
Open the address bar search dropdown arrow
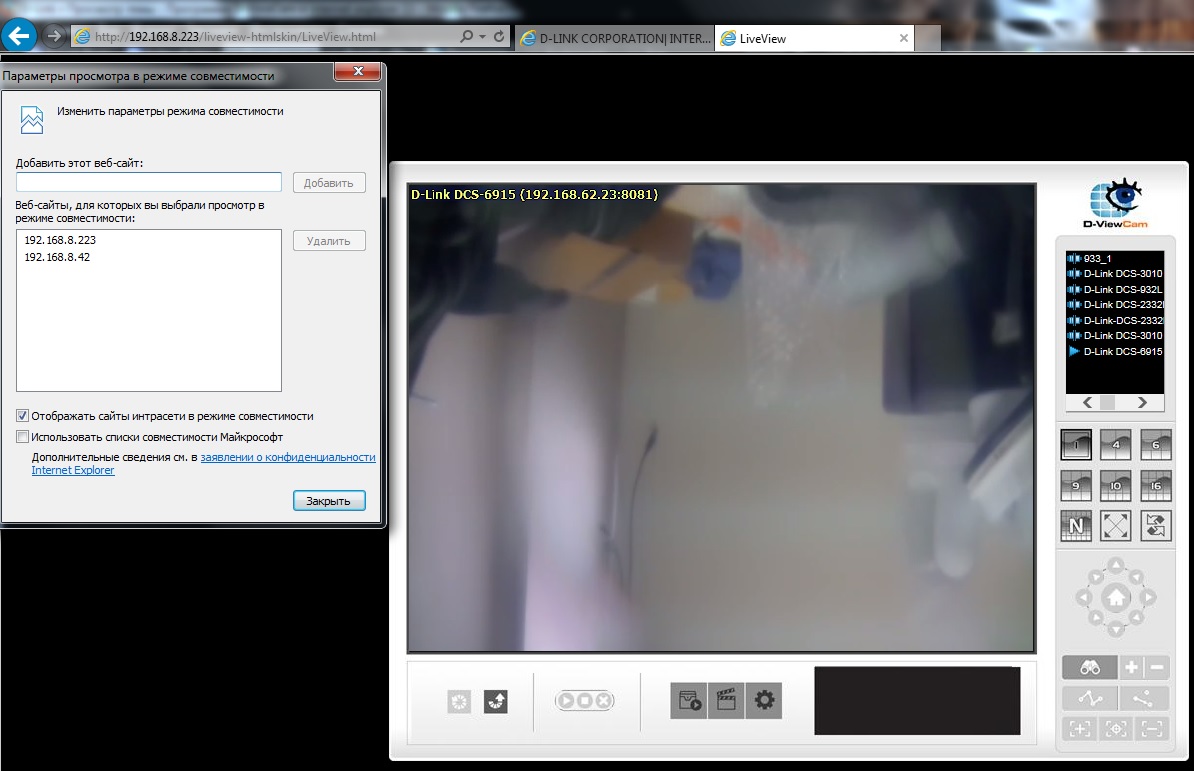coord(482,37)
